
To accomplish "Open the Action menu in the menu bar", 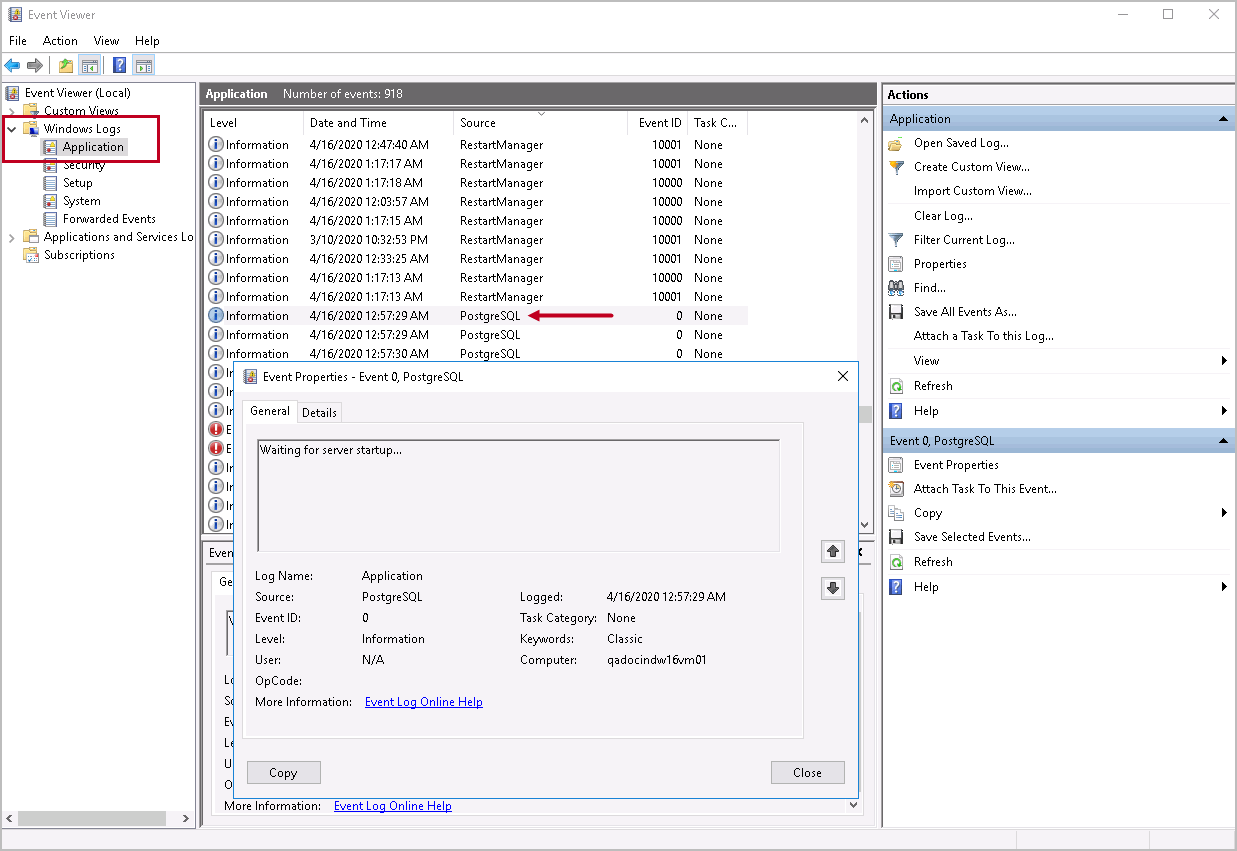I will (x=60, y=40).
